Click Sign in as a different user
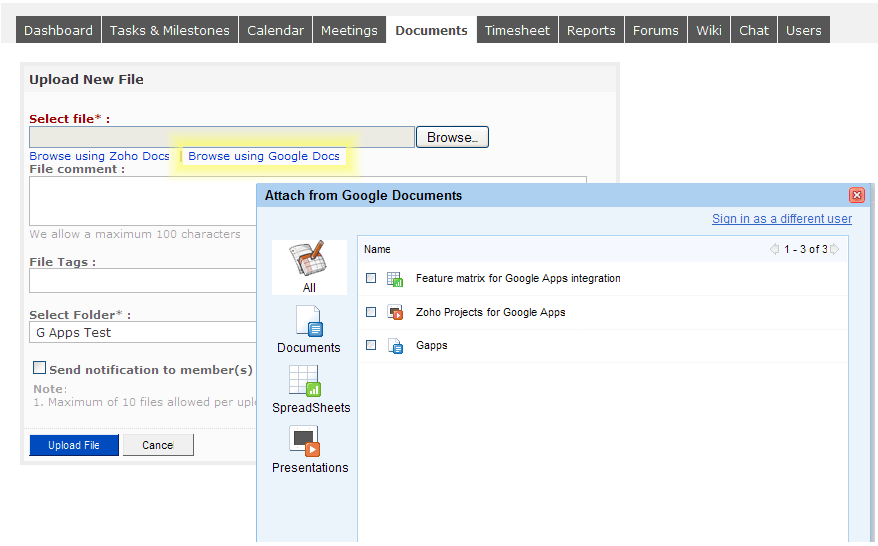The height and width of the screenshot is (546, 878). (x=781, y=219)
